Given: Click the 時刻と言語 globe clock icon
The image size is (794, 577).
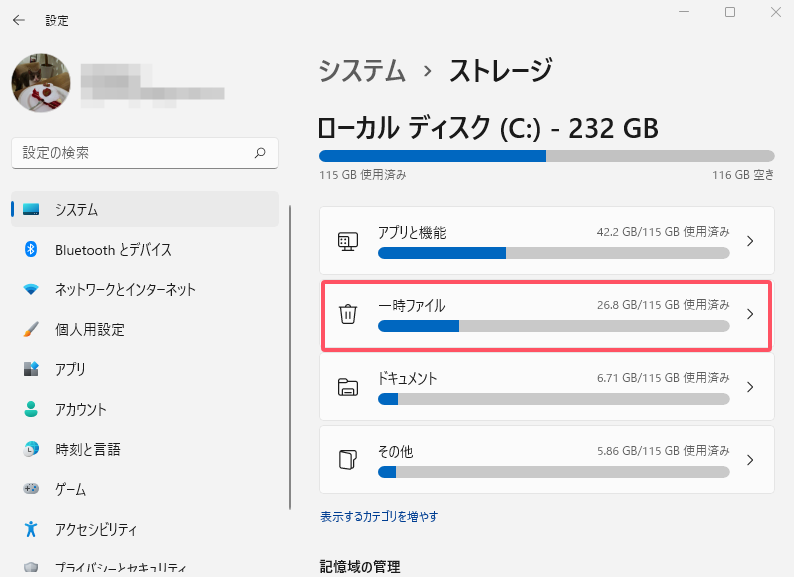Looking at the screenshot, I should click(x=31, y=449).
